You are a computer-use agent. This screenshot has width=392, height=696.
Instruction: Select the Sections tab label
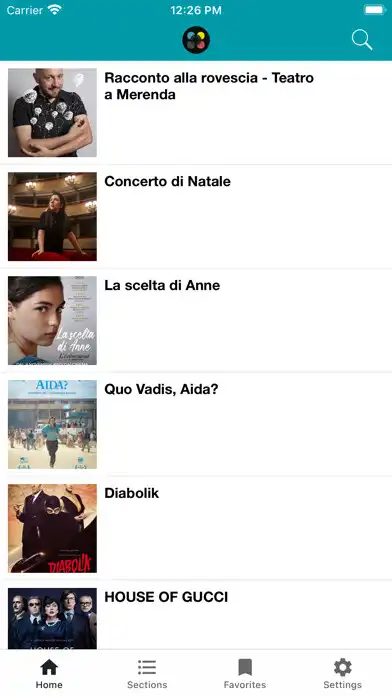[147, 684]
